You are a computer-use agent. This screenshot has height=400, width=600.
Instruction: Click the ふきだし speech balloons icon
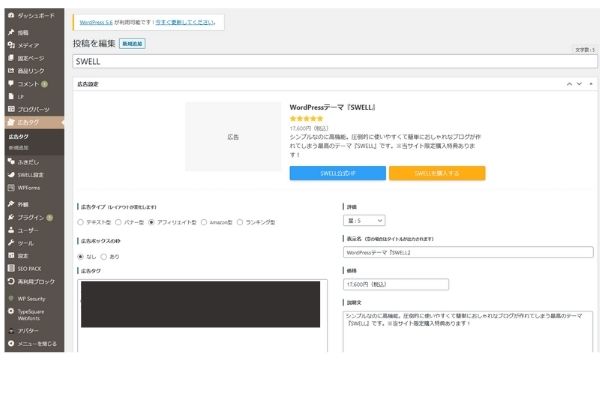(11, 162)
